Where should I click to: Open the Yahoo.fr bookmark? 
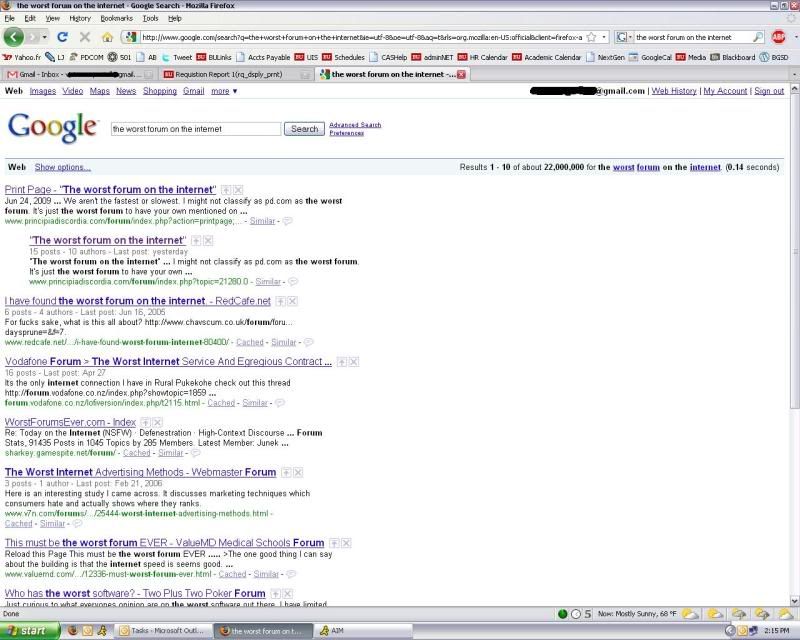22,57
